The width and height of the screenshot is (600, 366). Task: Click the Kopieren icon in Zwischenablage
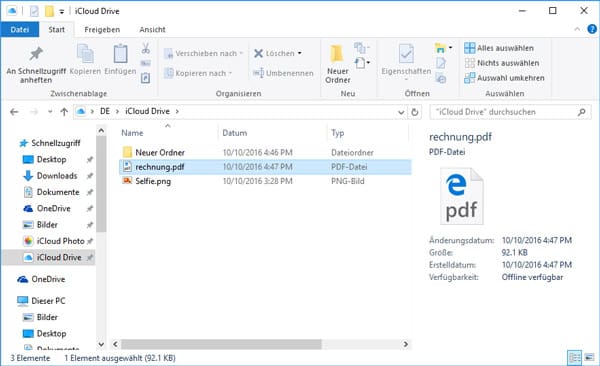[85, 54]
